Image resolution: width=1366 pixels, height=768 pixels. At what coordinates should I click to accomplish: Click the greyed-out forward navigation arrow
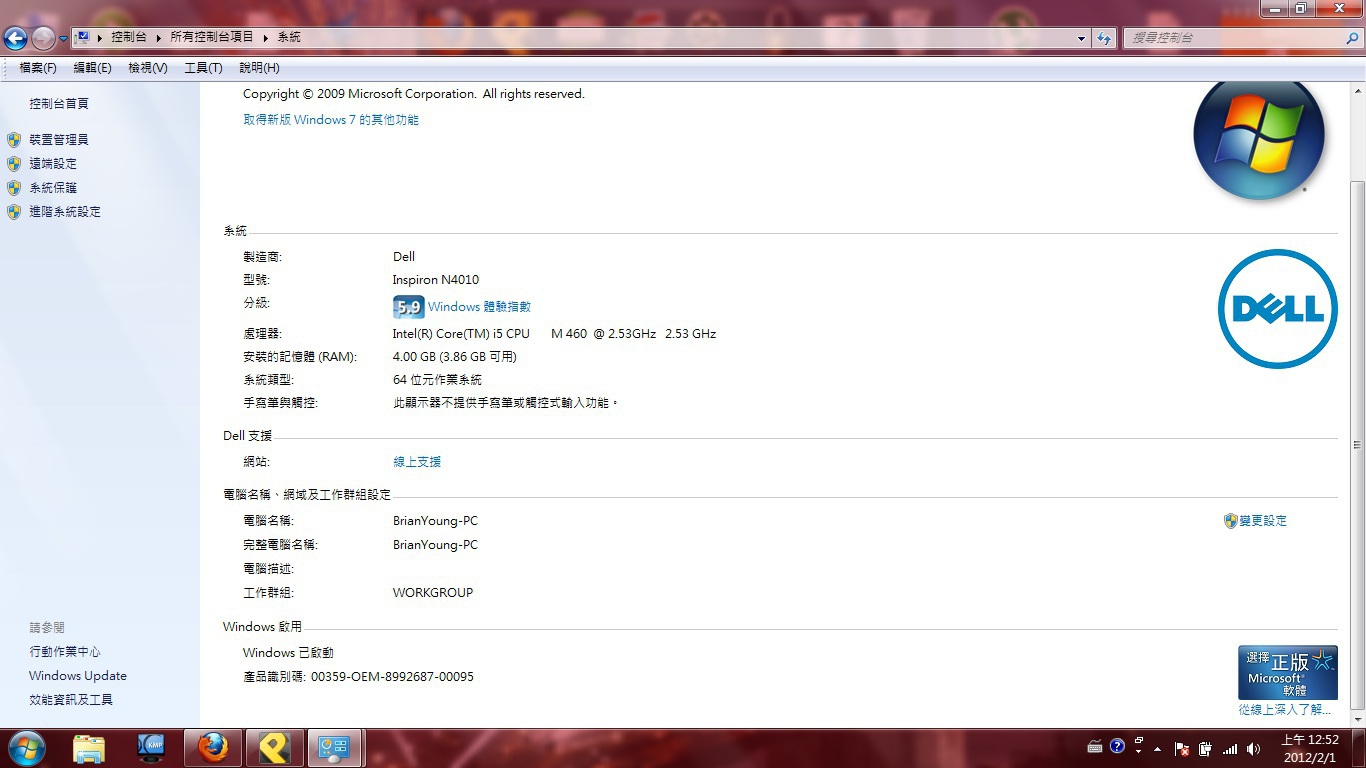pyautogui.click(x=43, y=38)
